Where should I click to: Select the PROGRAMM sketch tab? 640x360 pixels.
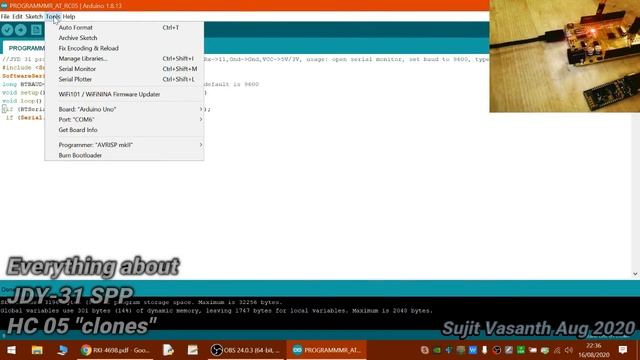point(24,48)
